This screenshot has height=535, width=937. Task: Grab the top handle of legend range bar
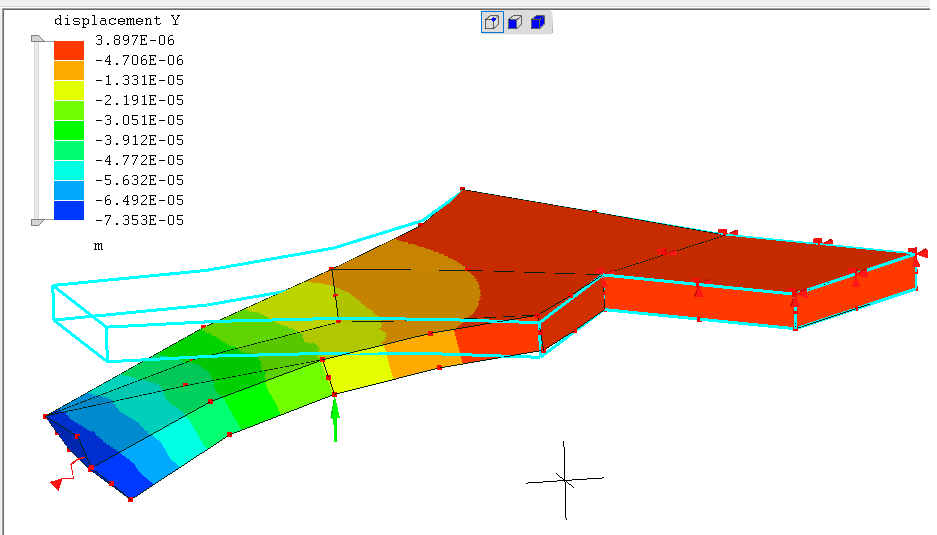coord(37,39)
